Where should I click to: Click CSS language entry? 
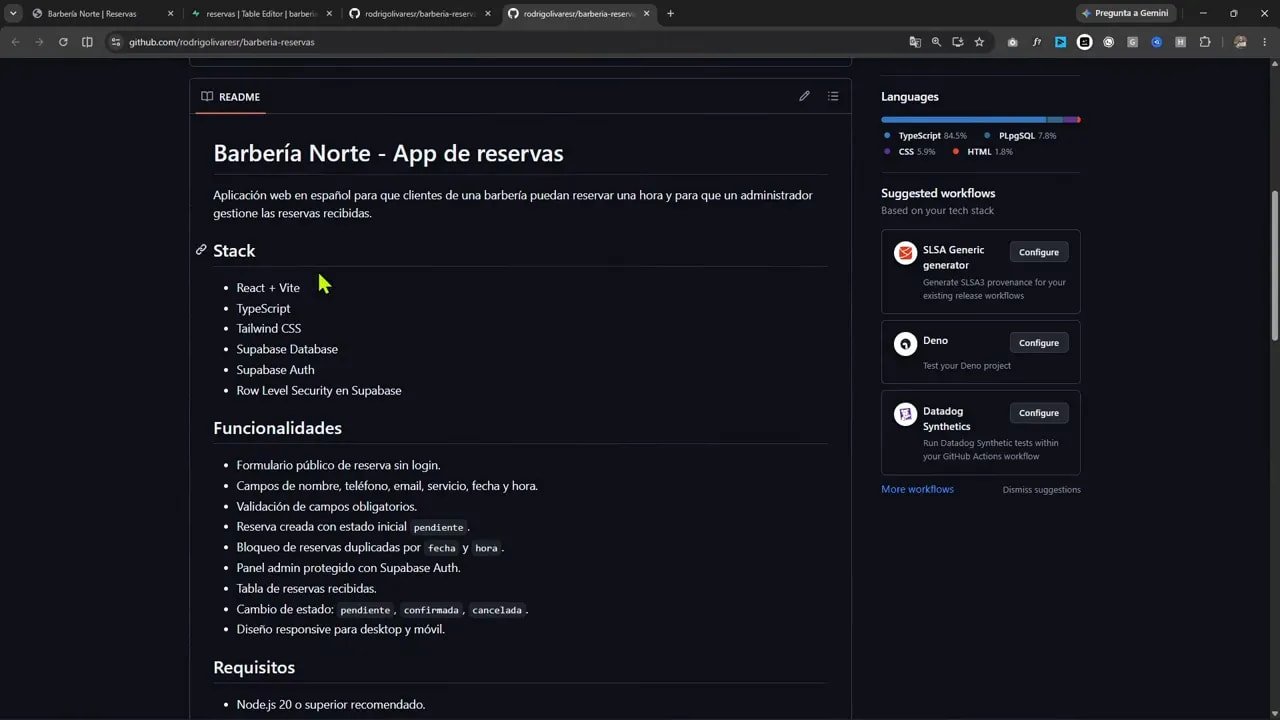909,152
